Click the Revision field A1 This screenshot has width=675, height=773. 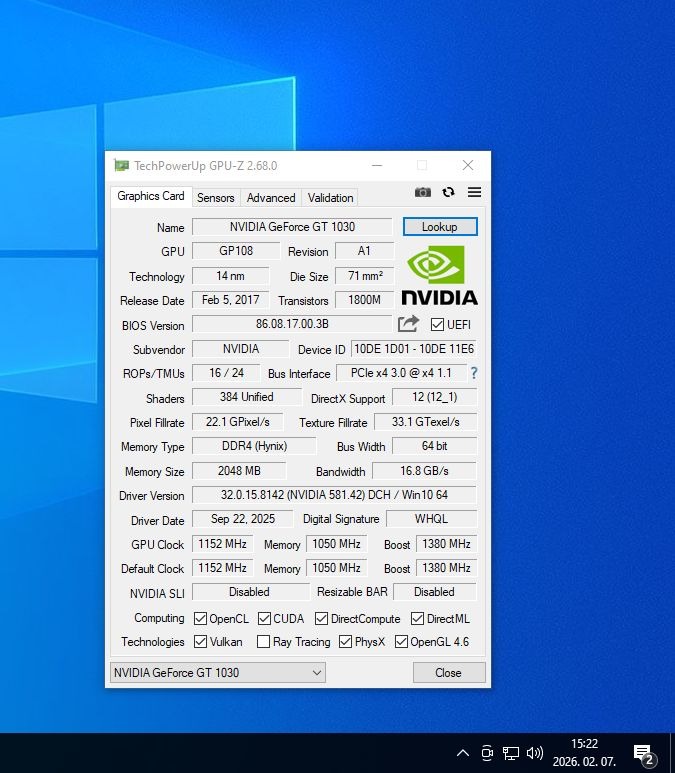coord(364,251)
